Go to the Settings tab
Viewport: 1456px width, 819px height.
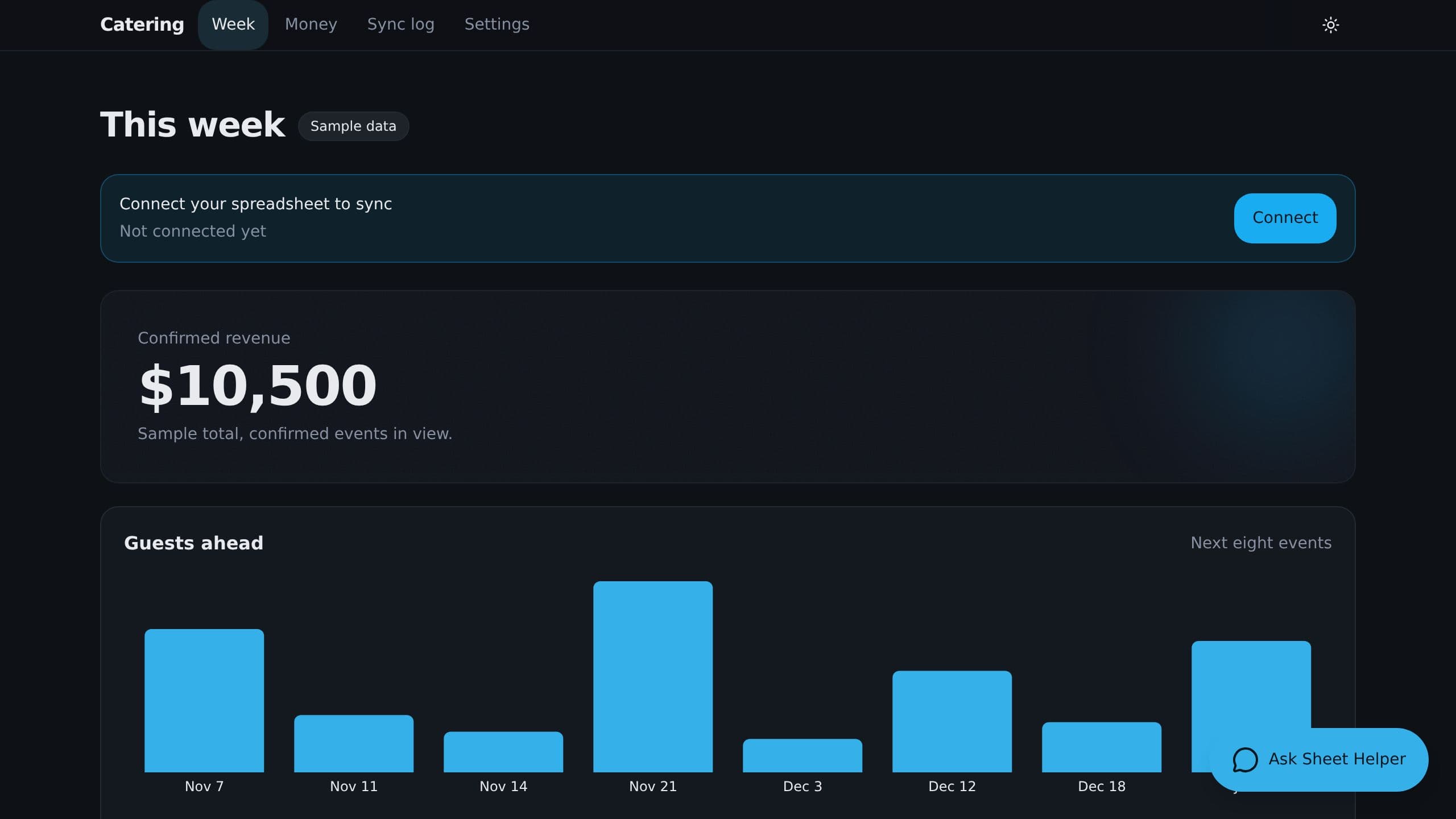(497, 24)
